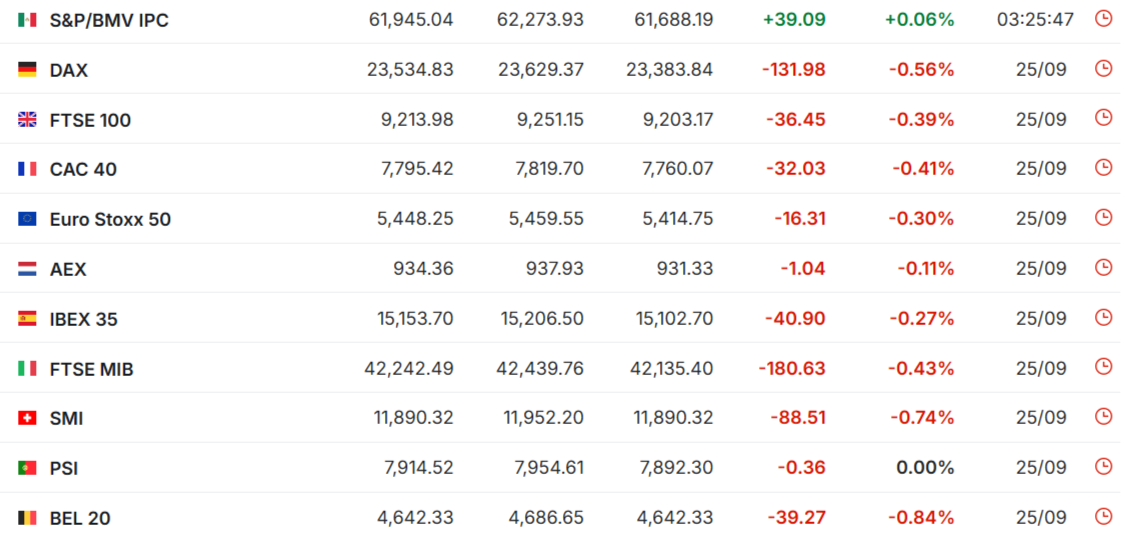Image resolution: width=1126 pixels, height=537 pixels.
Task: Open the DAX index page
Action: (69, 70)
